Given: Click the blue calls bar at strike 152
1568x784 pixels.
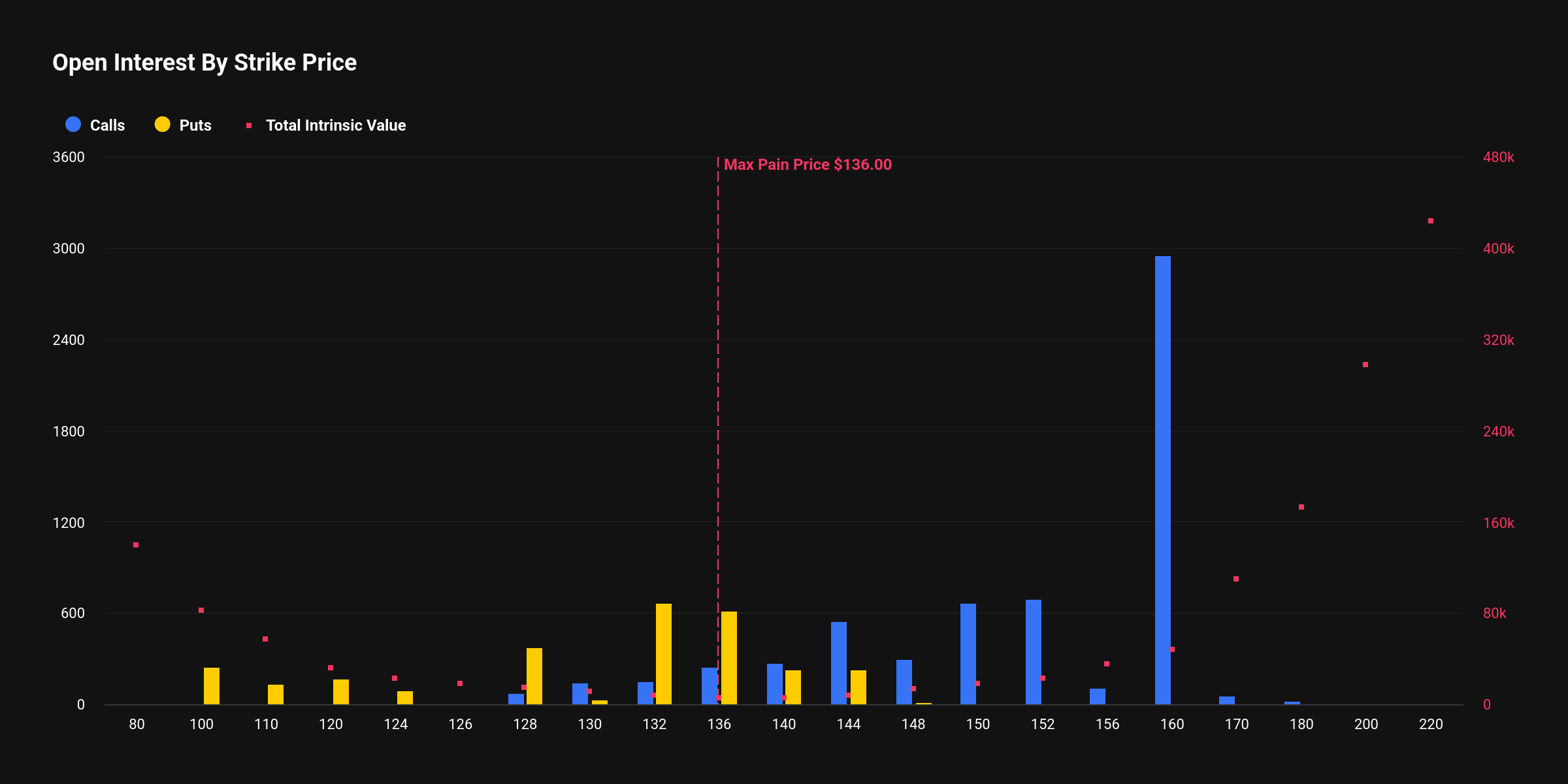Looking at the screenshot, I should point(1033,651).
